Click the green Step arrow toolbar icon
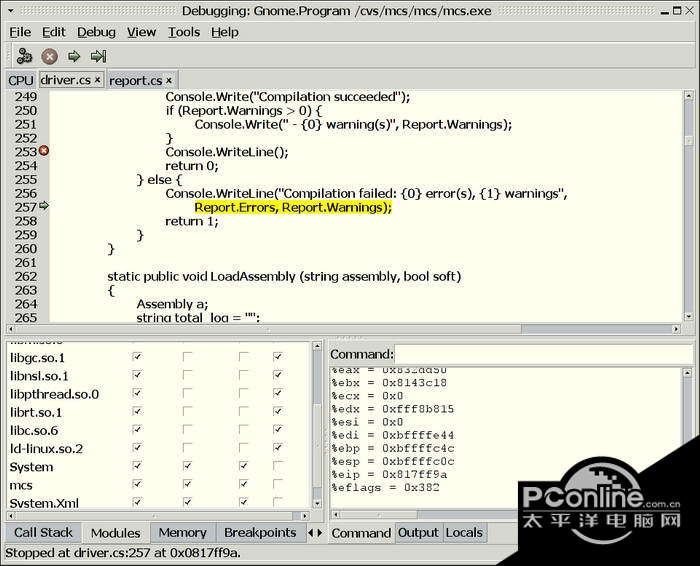 coord(74,56)
